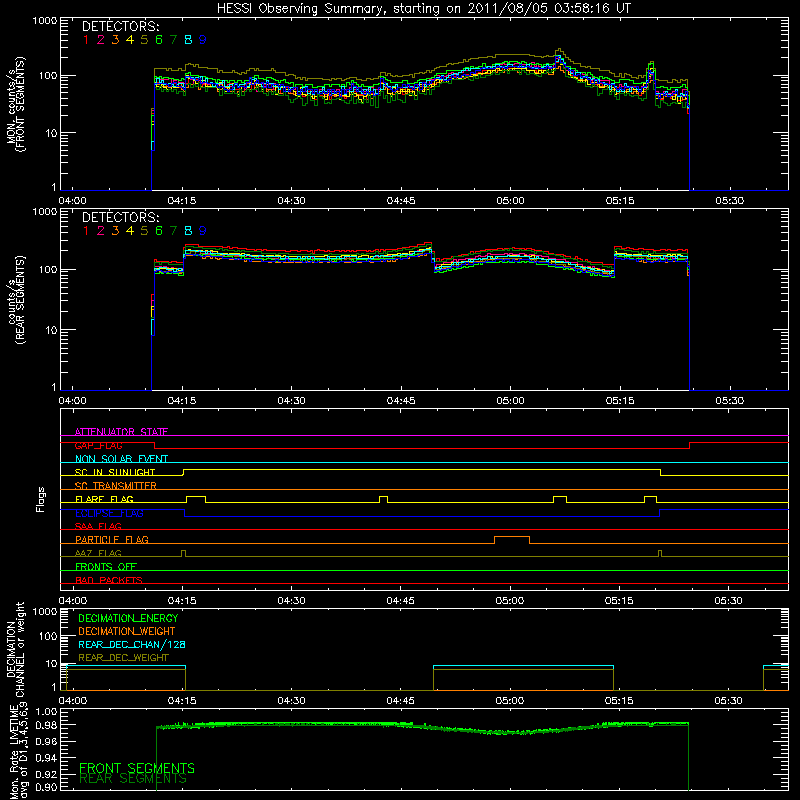Click the FLARE_FLAG pulse before 04:45
The image size is (800, 800).
(384, 497)
